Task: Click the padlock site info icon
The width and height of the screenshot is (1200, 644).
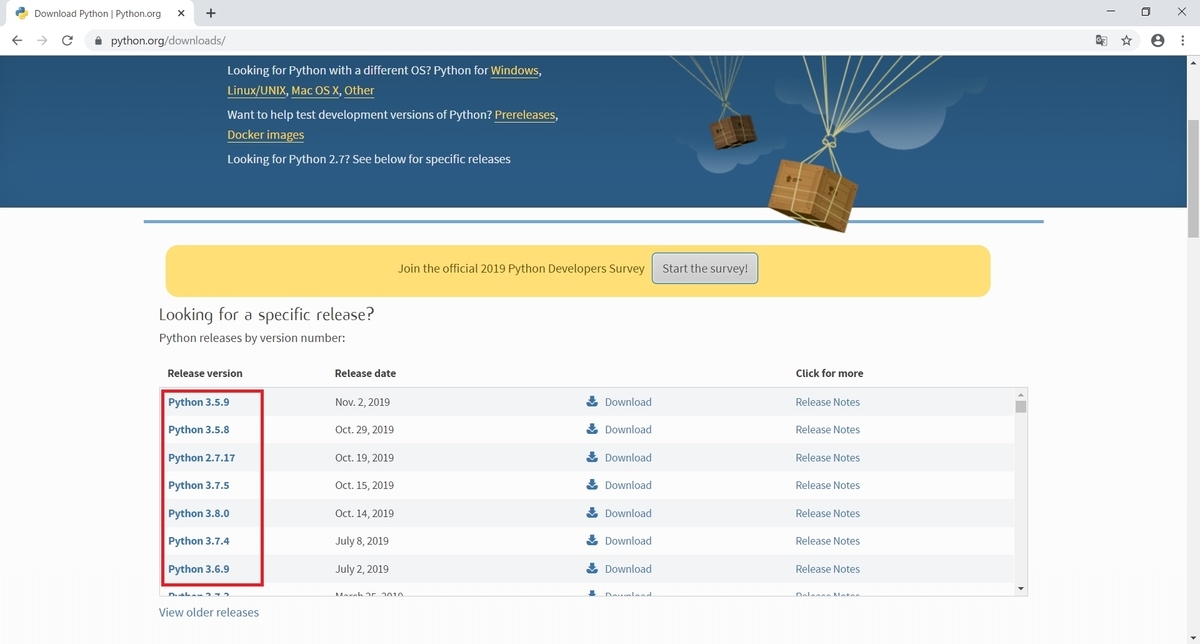Action: (x=98, y=41)
